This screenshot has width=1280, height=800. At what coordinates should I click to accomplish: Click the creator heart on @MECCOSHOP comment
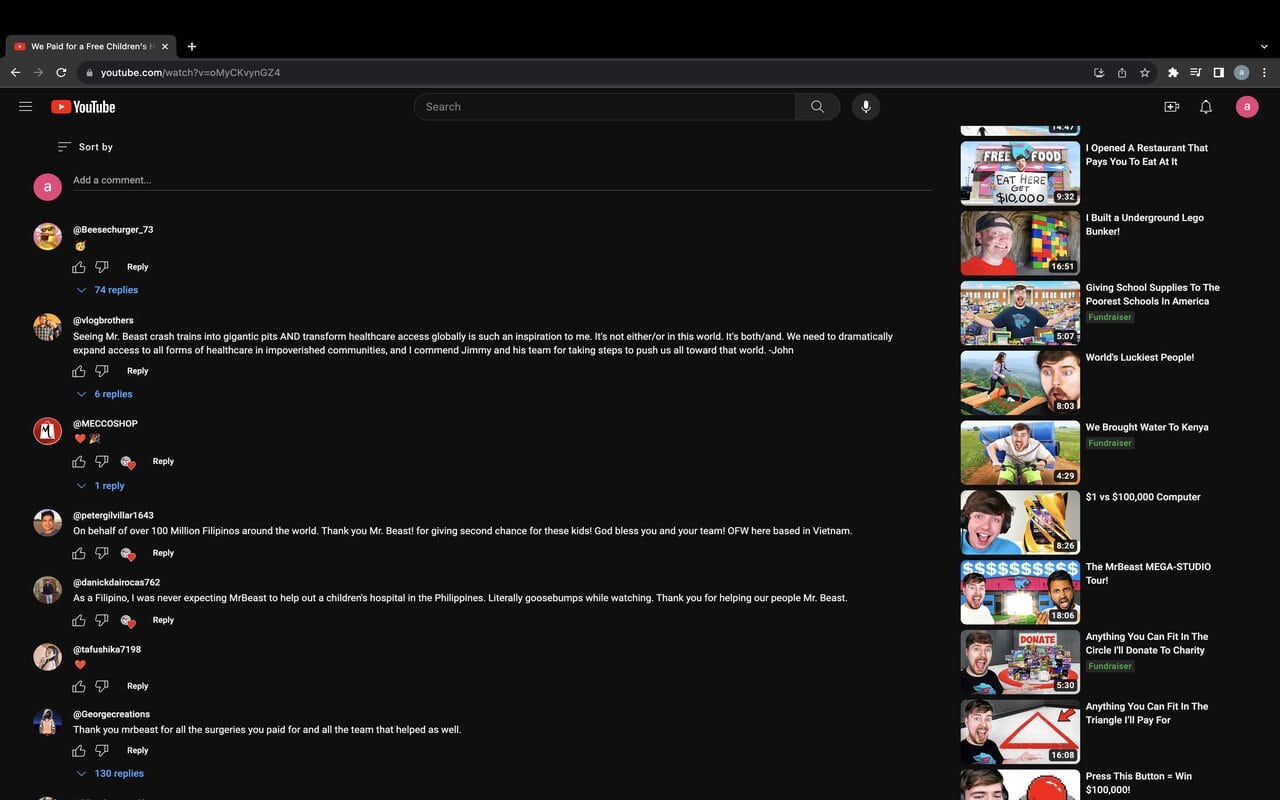click(x=127, y=462)
